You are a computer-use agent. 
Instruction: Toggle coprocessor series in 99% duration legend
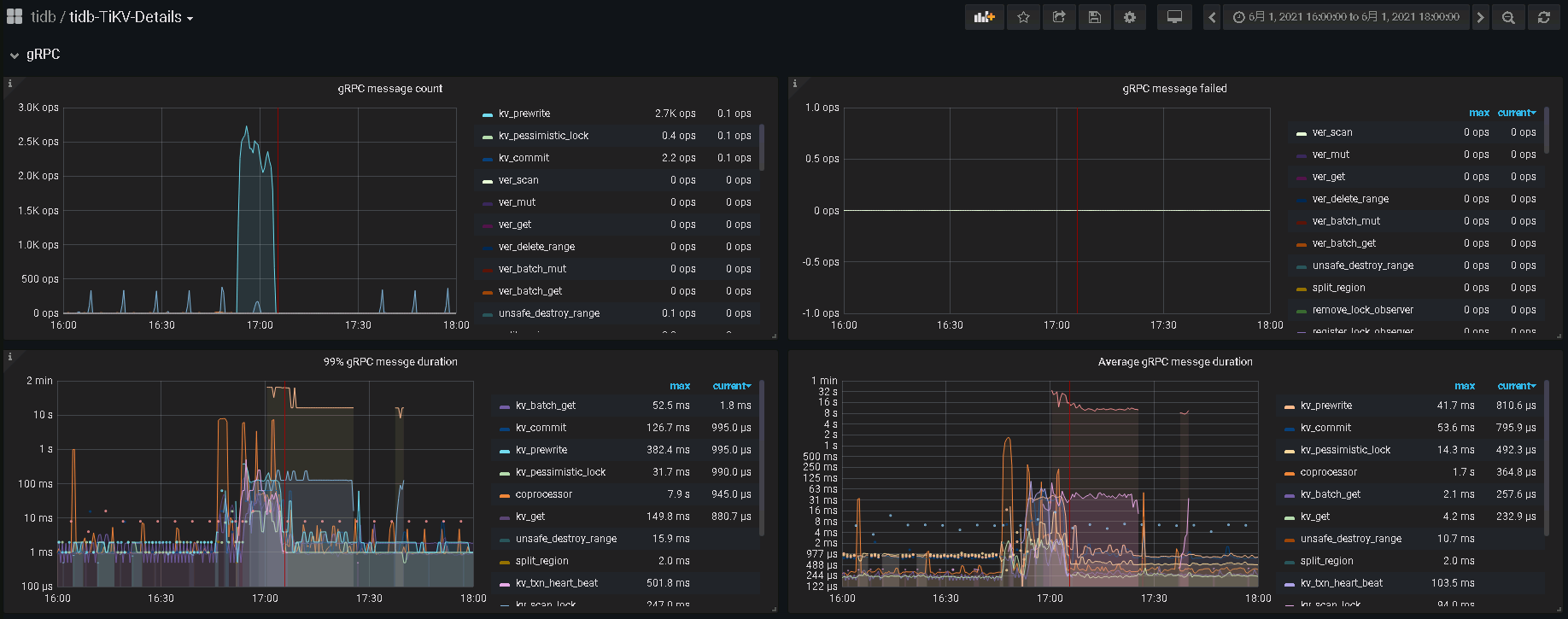(x=543, y=494)
